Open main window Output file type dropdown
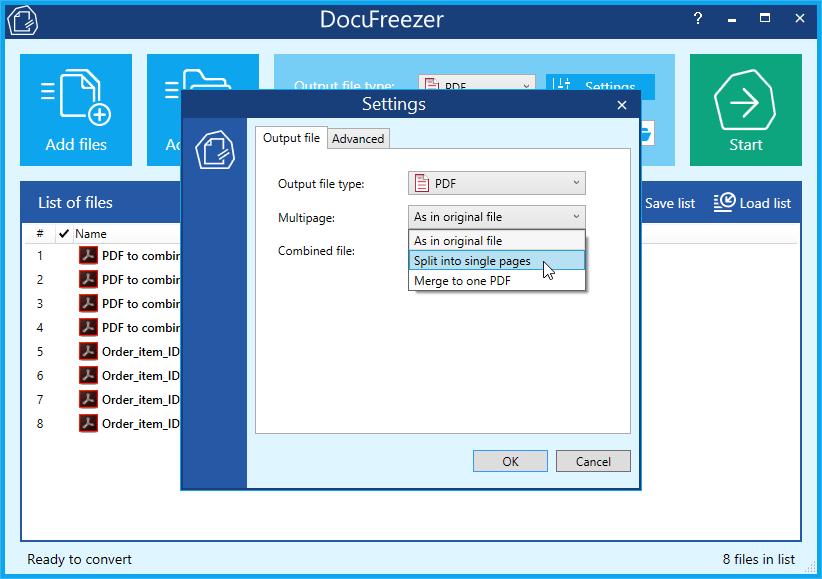Viewport: 822px width, 579px height. pyautogui.click(x=477, y=83)
